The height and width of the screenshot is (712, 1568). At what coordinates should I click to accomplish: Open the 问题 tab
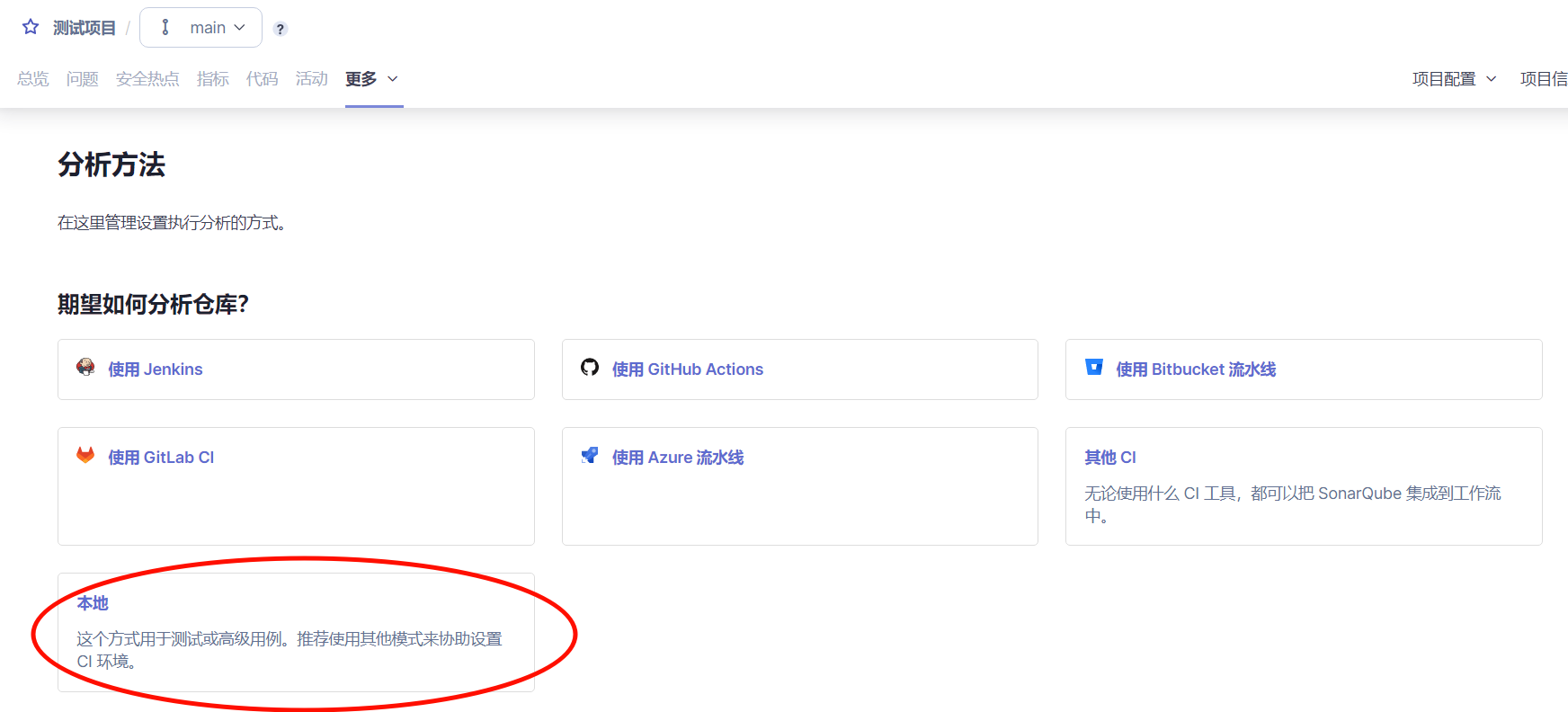coord(83,79)
